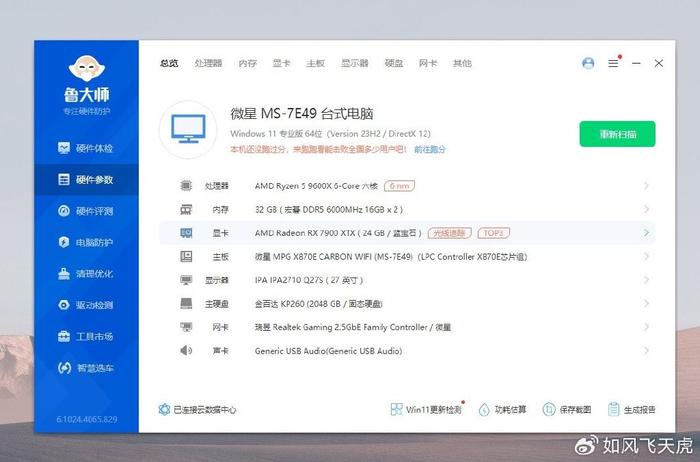Open 驱动检测 driver section

(85, 305)
